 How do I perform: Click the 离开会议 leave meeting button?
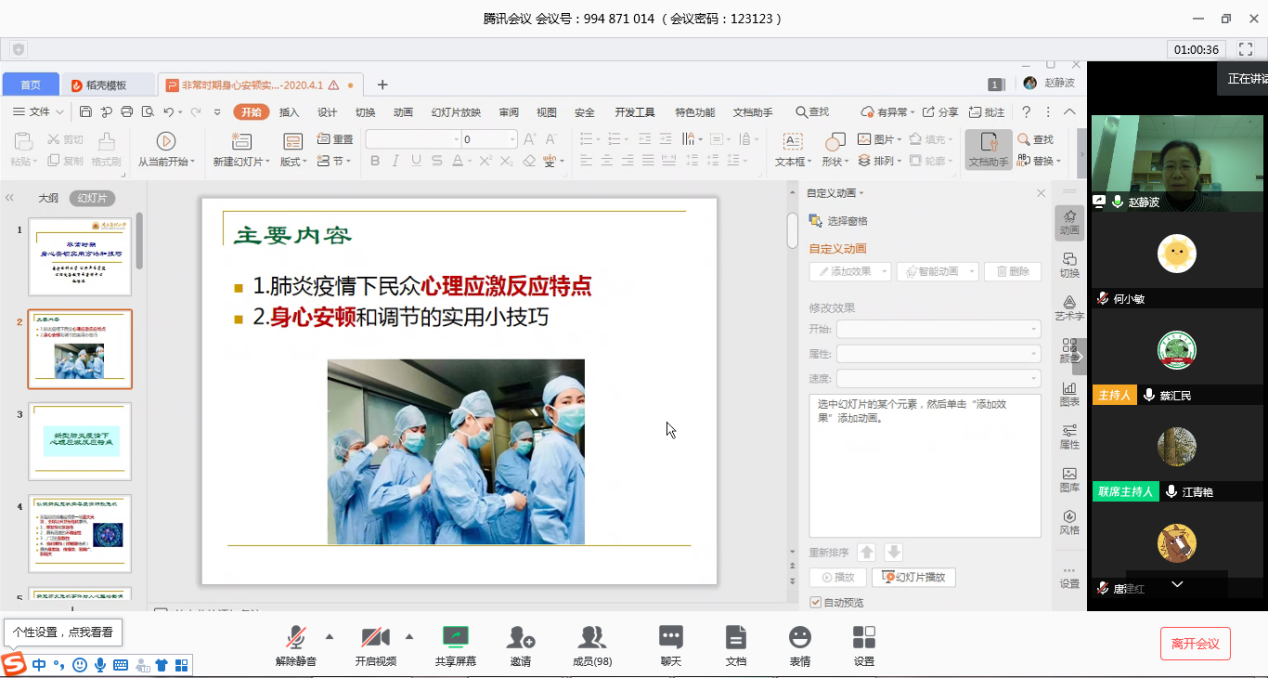coord(1195,643)
